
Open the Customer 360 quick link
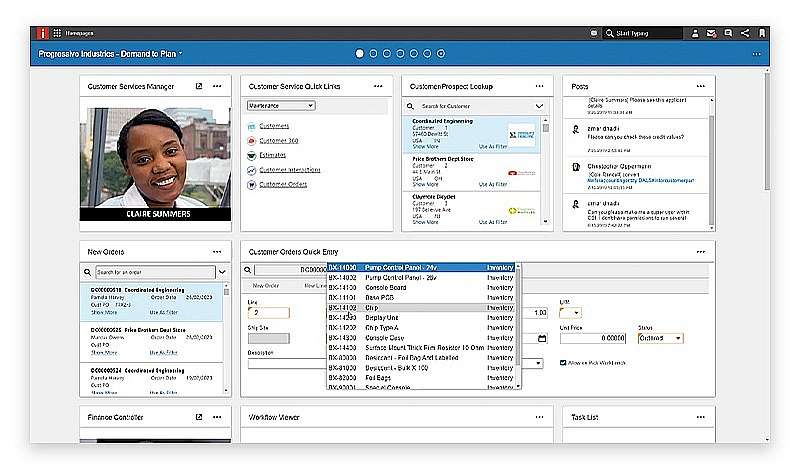pyautogui.click(x=279, y=140)
